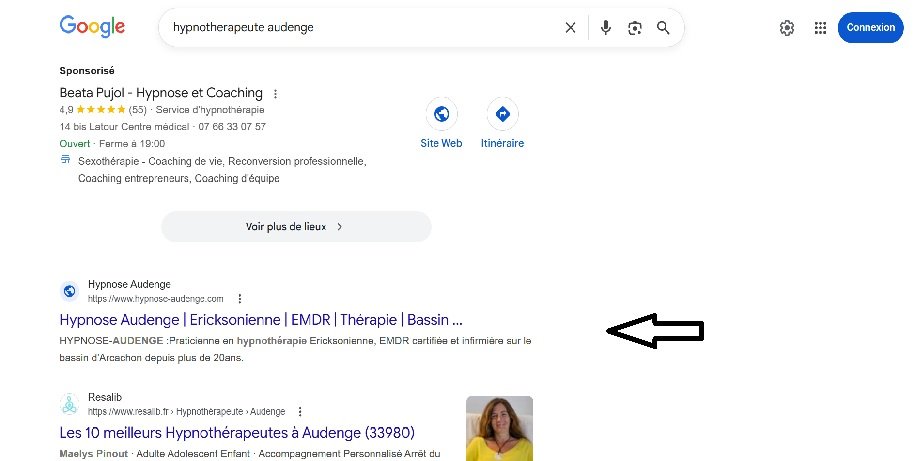Click the Site Web globe icon

click(x=441, y=114)
